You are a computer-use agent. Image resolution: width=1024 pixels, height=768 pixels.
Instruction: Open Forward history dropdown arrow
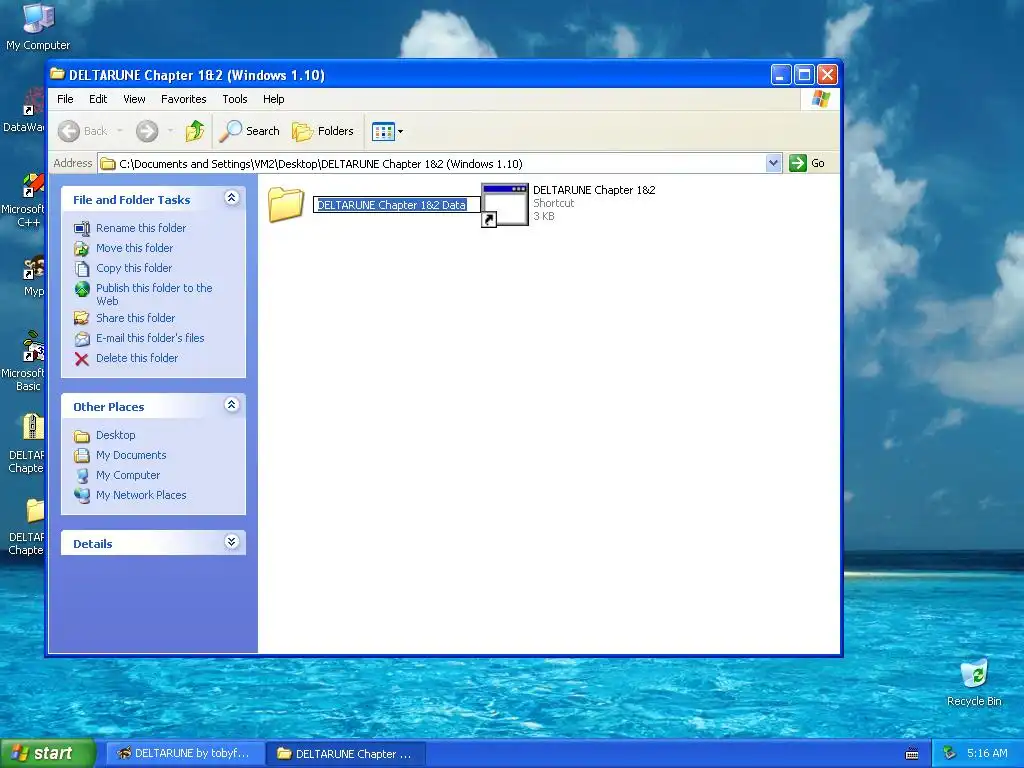(x=170, y=131)
